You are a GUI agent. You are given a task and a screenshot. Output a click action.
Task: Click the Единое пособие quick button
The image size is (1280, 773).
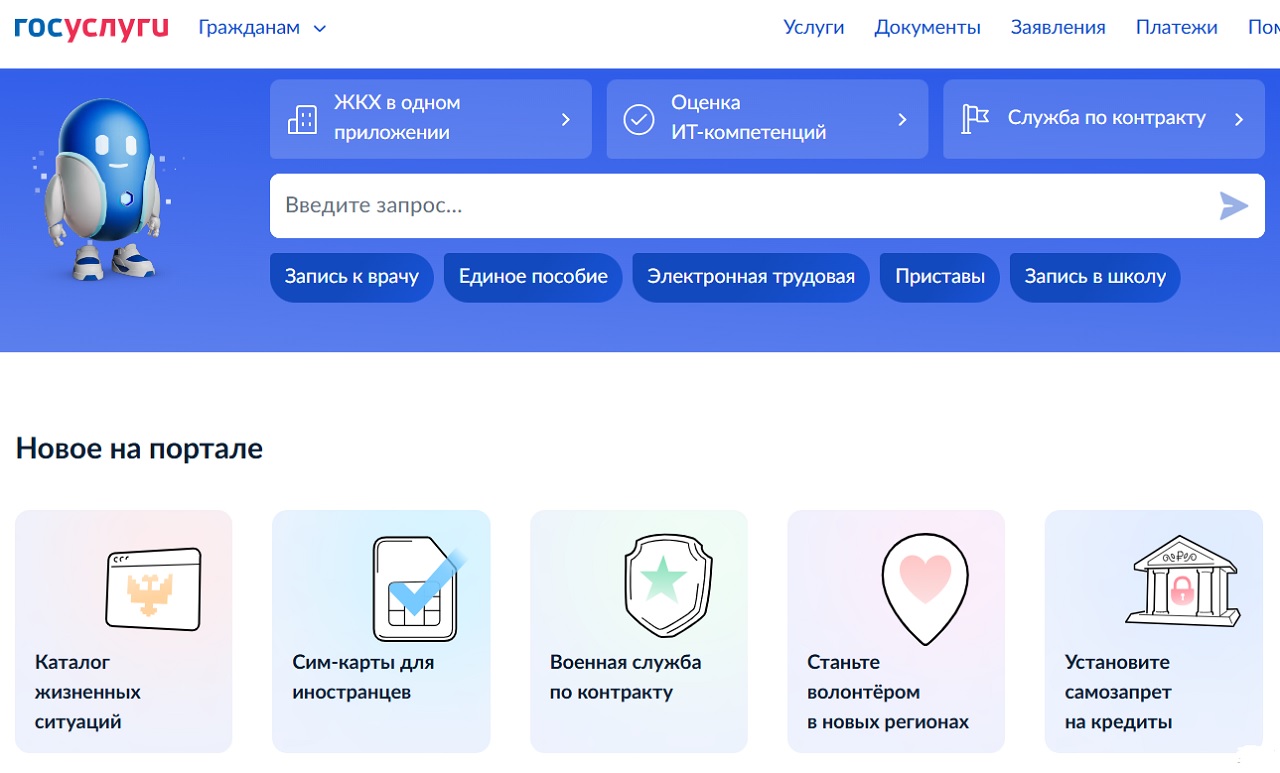[x=533, y=277]
